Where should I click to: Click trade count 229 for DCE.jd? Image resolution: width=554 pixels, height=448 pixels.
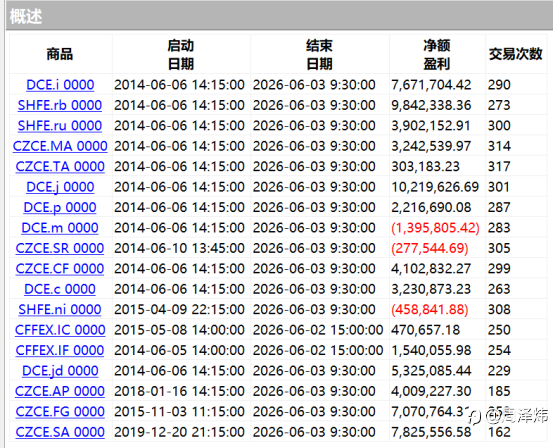[499, 371]
